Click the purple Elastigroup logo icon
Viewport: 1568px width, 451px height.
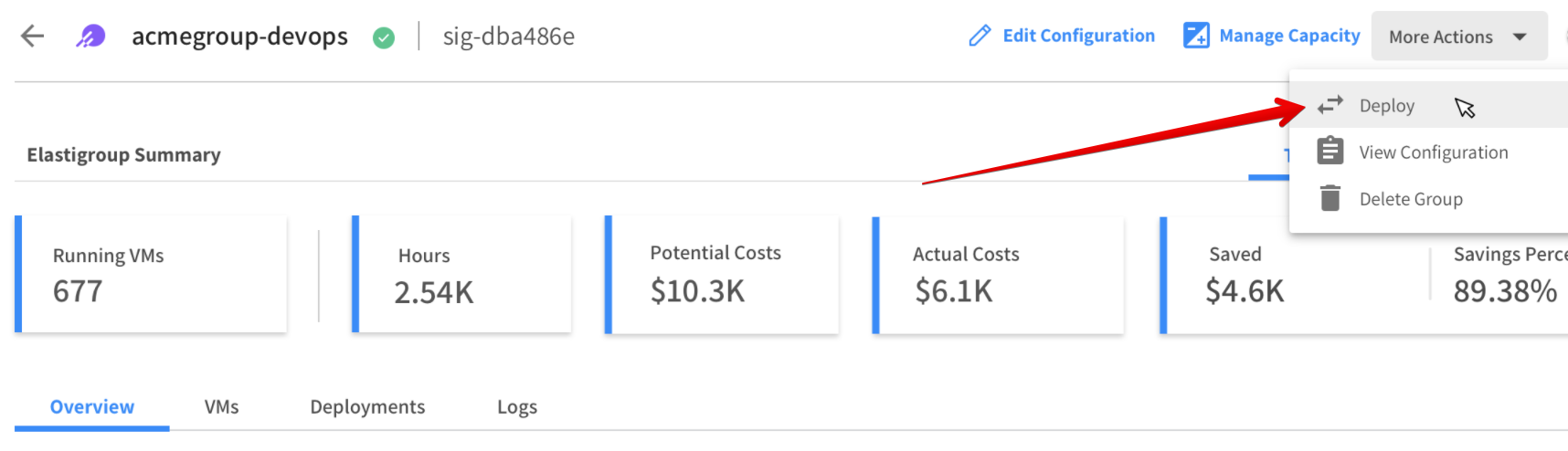click(x=90, y=37)
